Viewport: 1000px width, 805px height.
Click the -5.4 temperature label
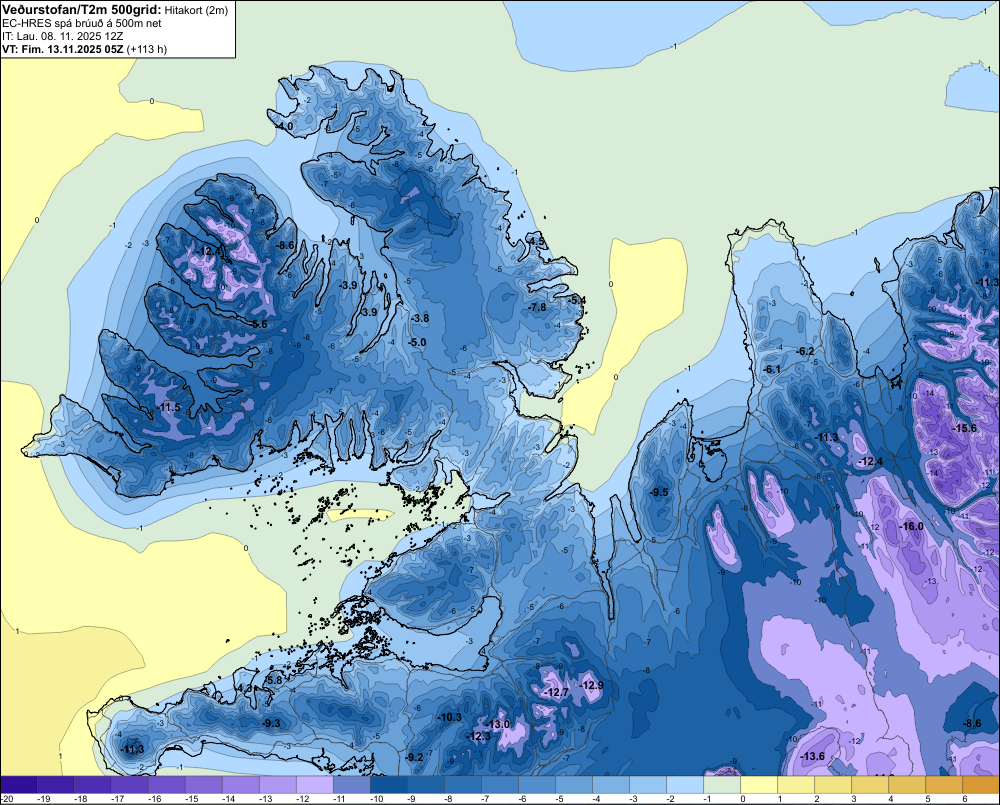coord(577,300)
